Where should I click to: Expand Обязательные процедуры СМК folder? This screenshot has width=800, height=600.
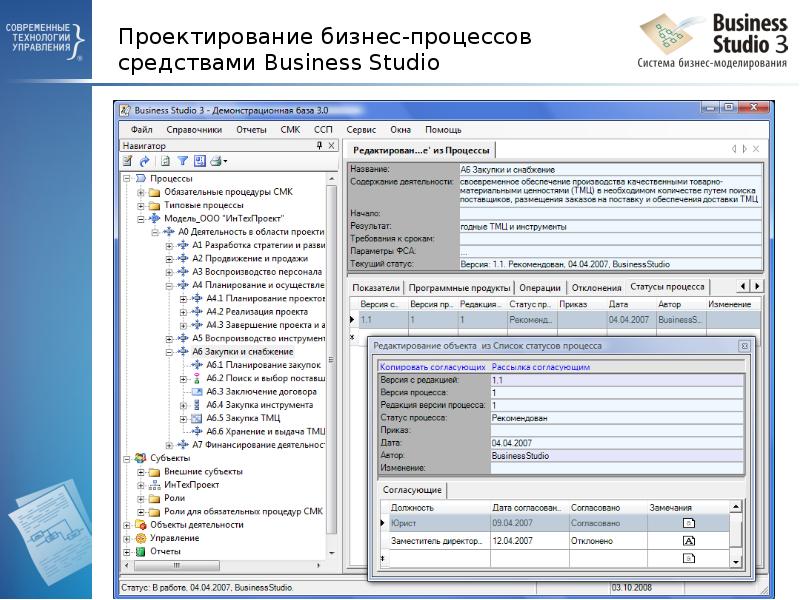click(x=140, y=192)
